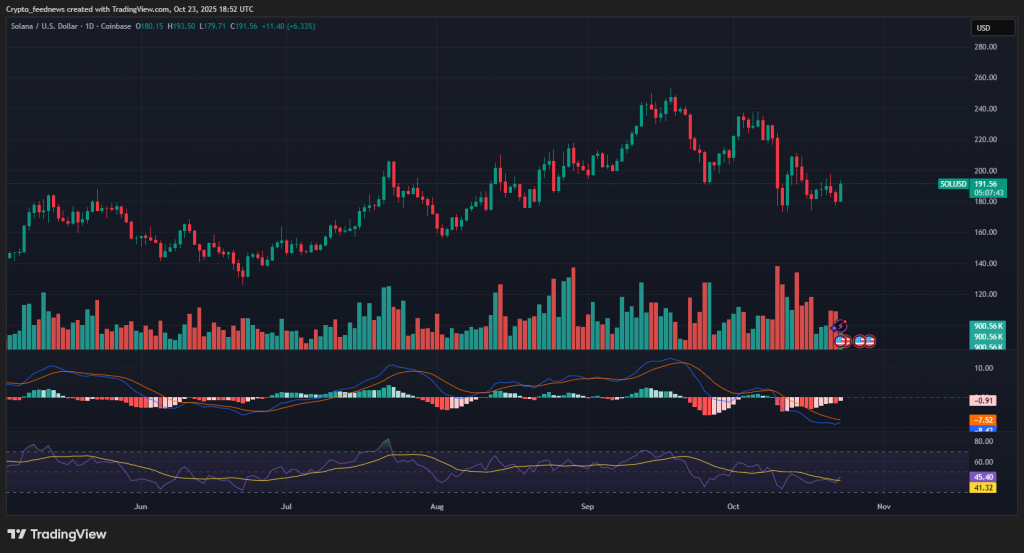Select the leftmost US flag event icon
1024x553 pixels.
[x=841, y=341]
